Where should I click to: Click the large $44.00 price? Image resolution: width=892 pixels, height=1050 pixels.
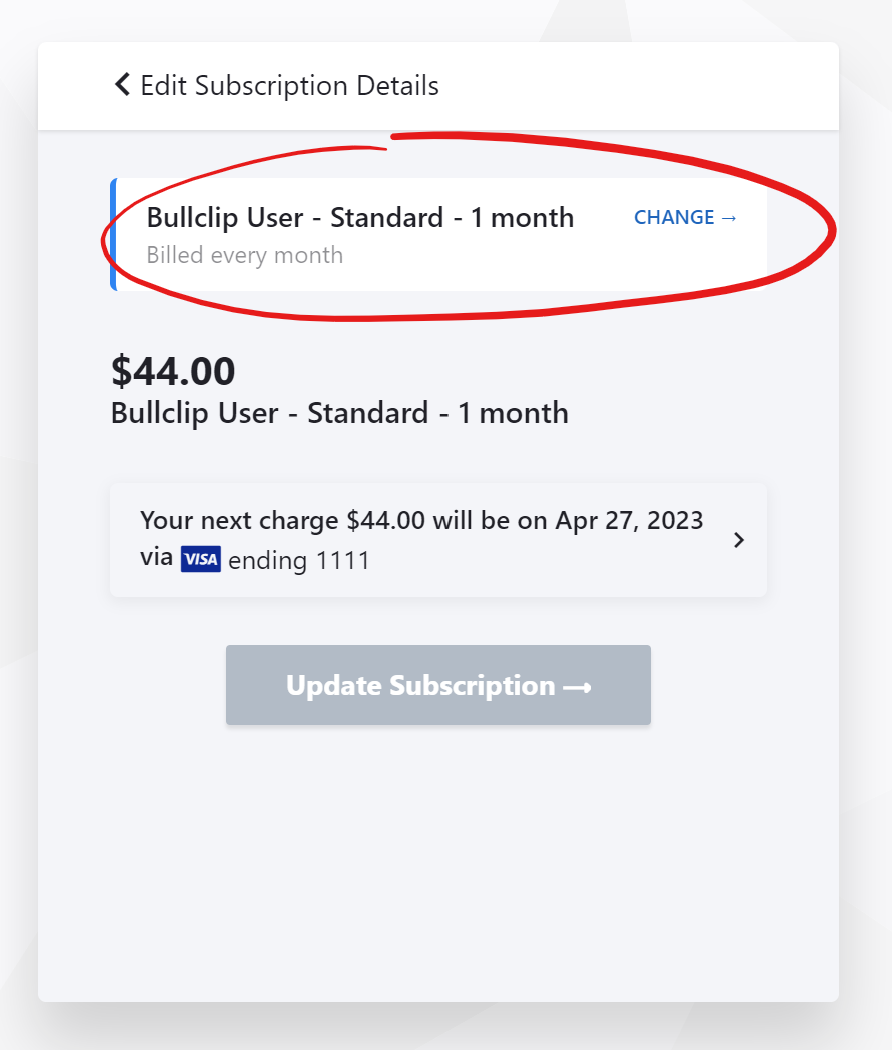(x=173, y=371)
